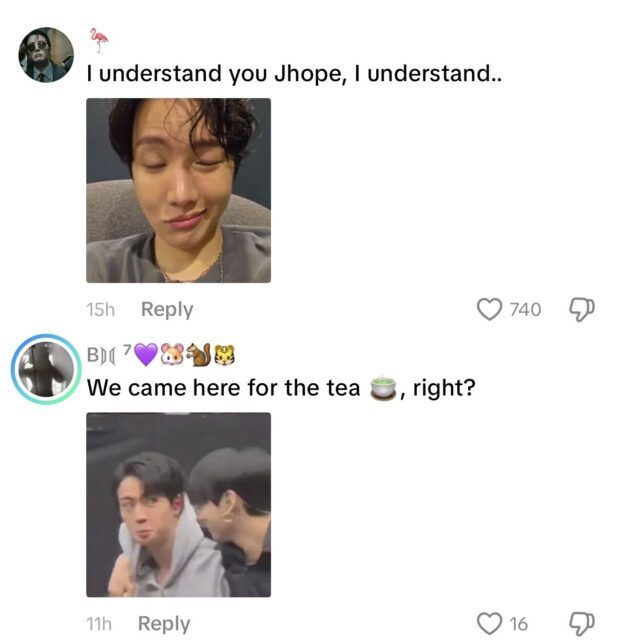
Task: Open the flamingo emoji username profile
Action: click(x=99, y=40)
